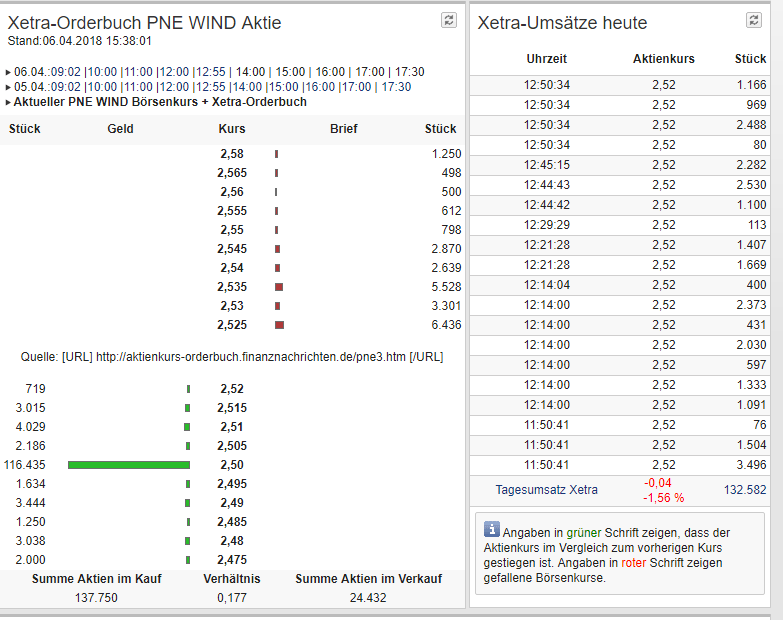
Task: Open the 09:02 snapshot for 06.04.
Action: [66, 72]
